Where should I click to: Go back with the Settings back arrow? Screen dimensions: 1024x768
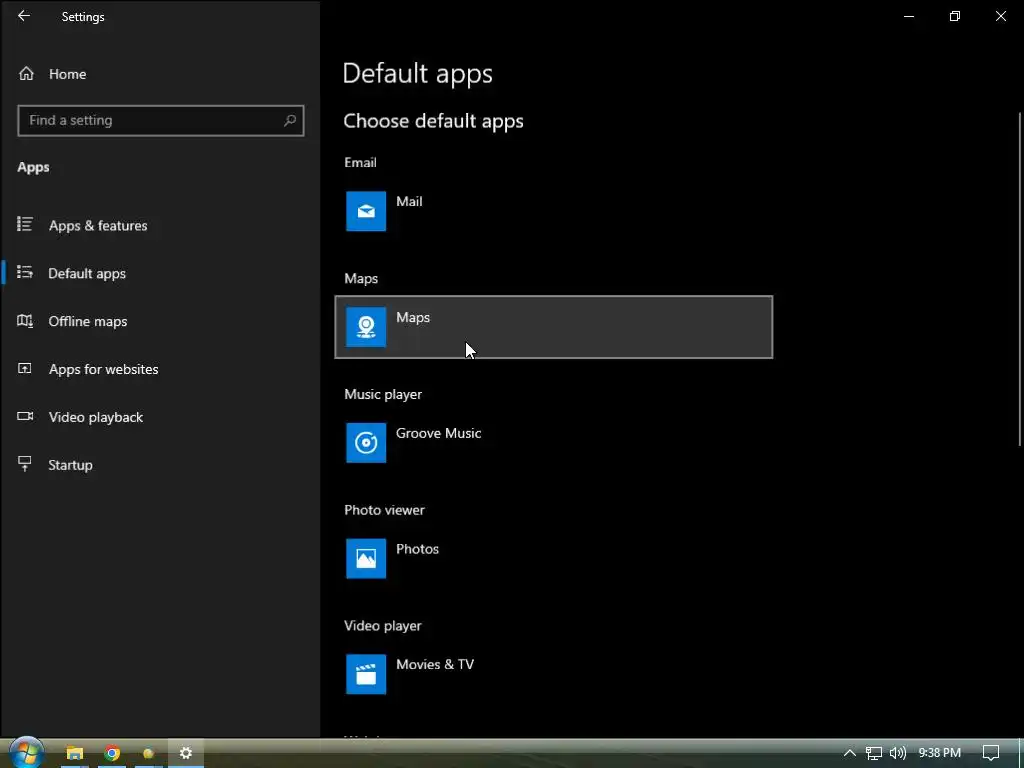(x=24, y=16)
